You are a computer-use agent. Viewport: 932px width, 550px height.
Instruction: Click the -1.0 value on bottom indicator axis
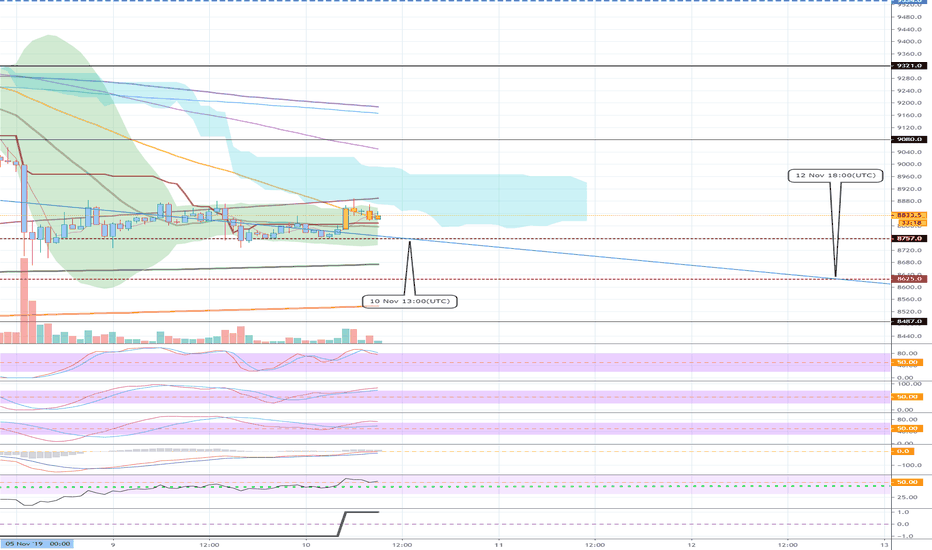[x=903, y=536]
